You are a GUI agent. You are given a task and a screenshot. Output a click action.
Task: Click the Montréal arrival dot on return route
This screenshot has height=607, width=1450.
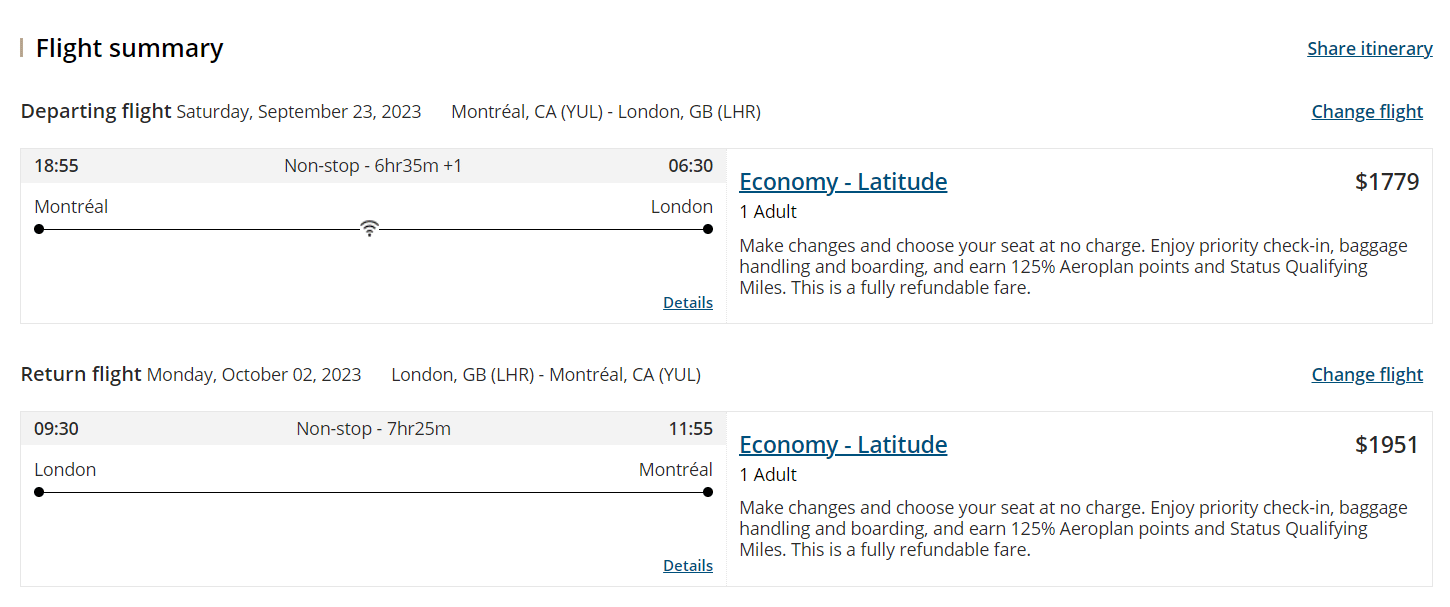pyautogui.click(x=708, y=492)
